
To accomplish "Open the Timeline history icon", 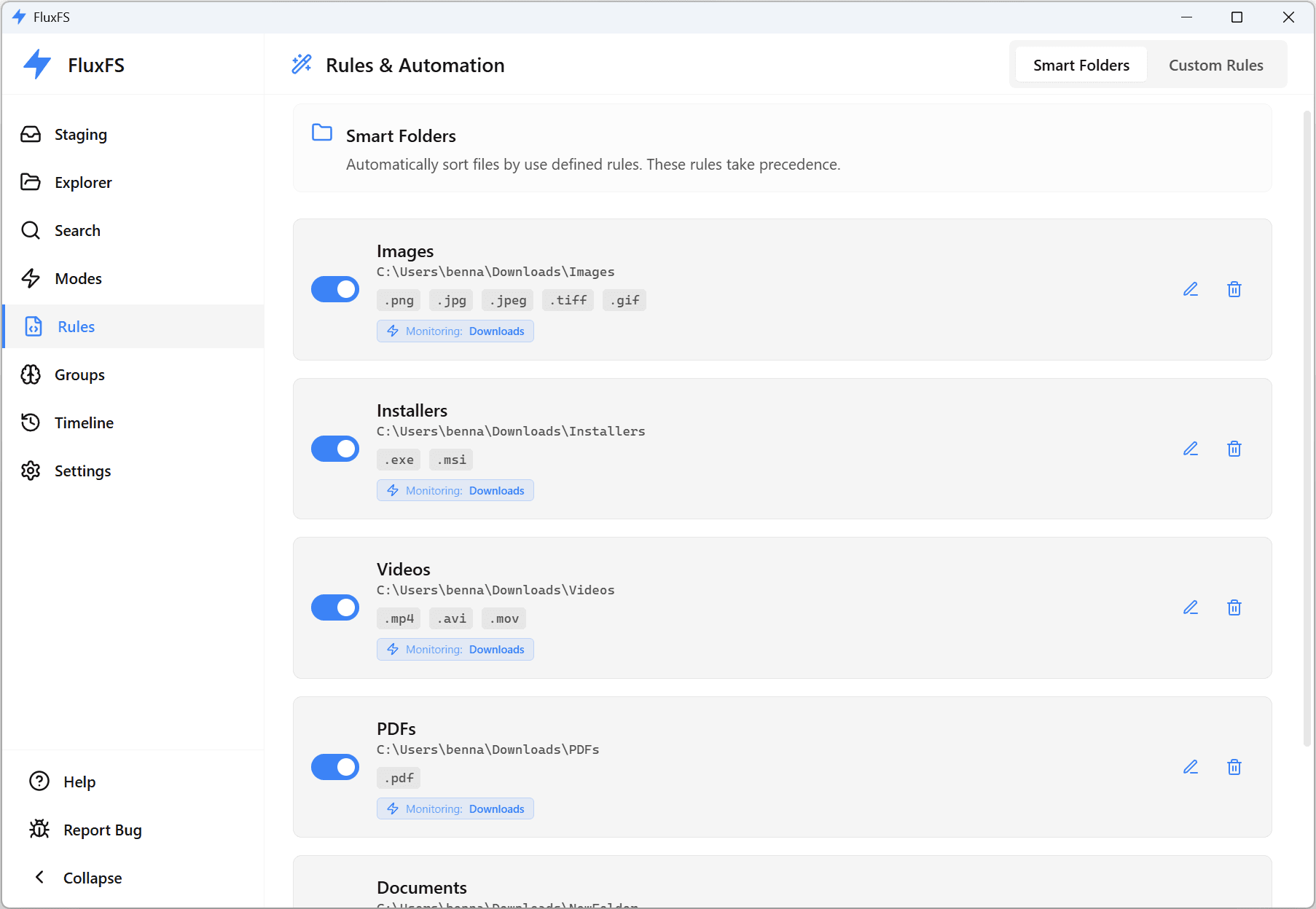I will (x=31, y=422).
